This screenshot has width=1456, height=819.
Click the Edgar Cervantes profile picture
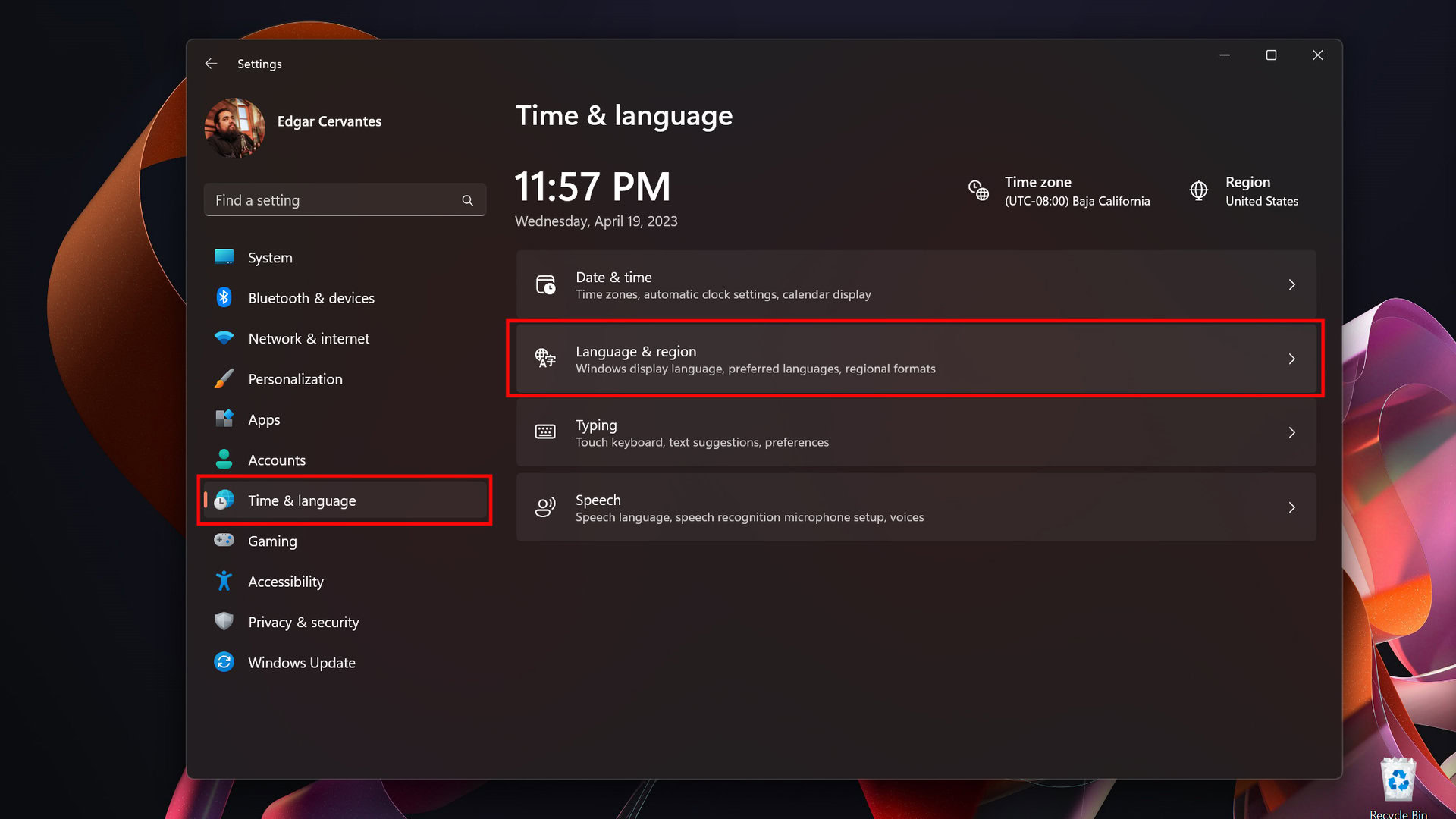click(x=234, y=128)
